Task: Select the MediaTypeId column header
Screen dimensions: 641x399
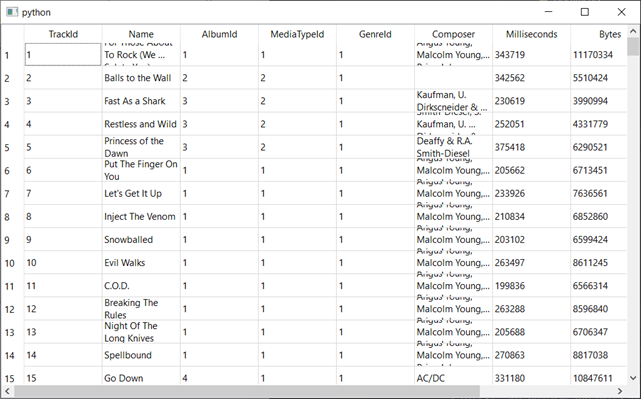Action: coord(297,34)
